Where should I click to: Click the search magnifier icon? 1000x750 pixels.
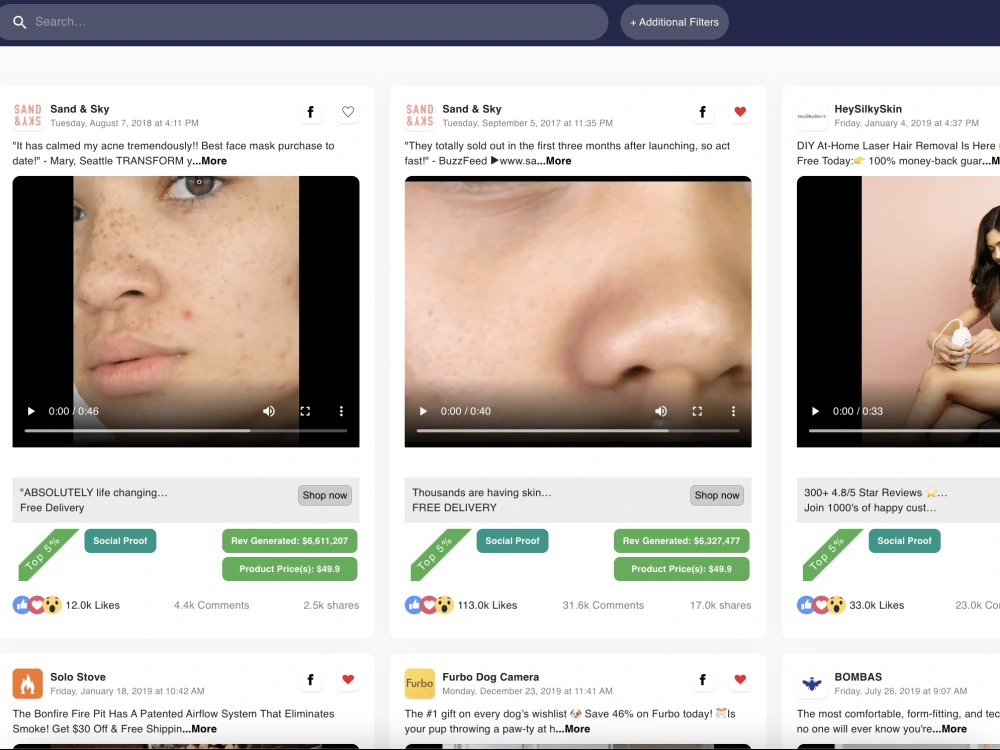point(20,22)
